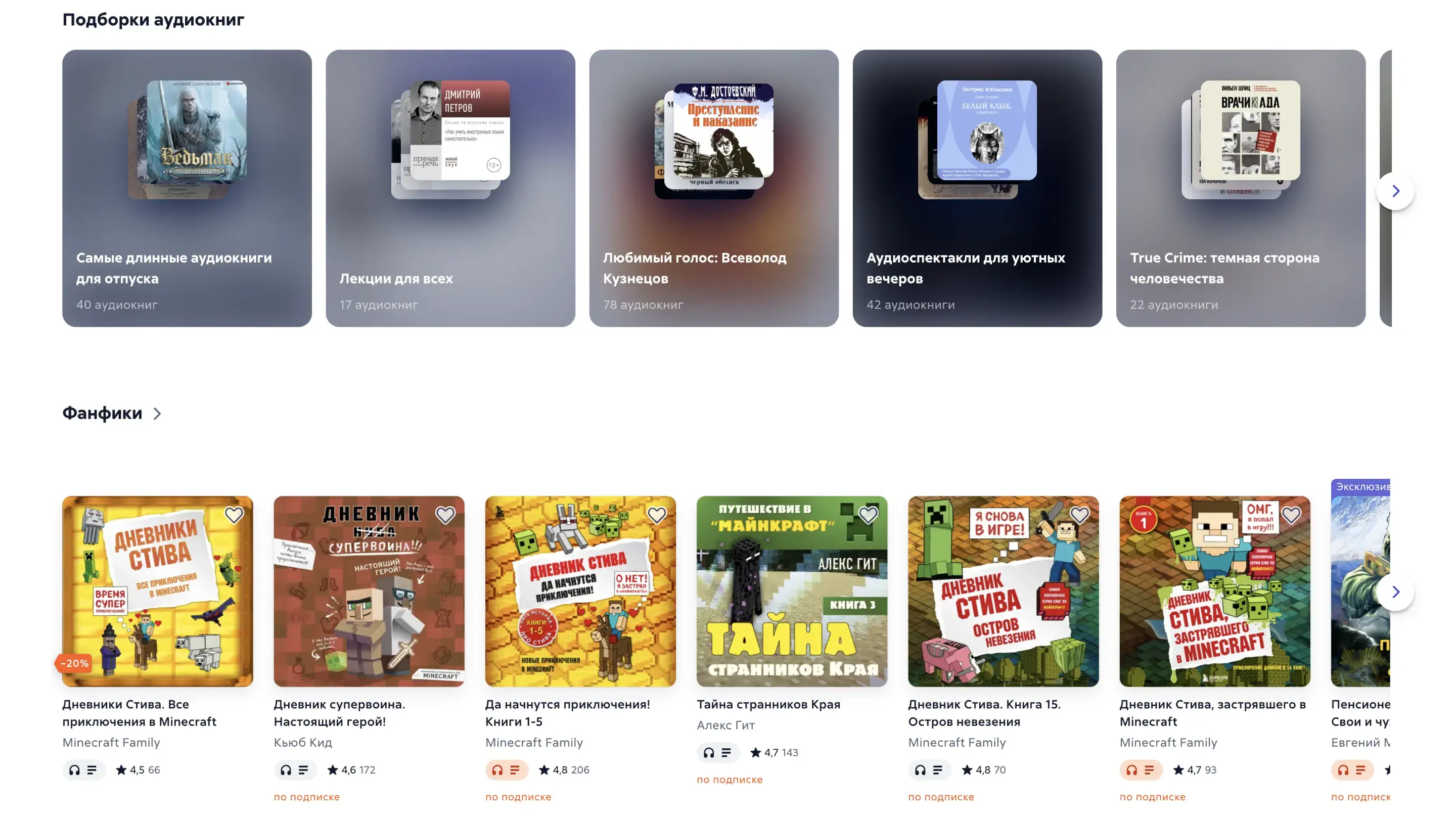The height and width of the screenshot is (819, 1456).
Task: Click headphones icon under Остров невезения book
Action: (920, 770)
